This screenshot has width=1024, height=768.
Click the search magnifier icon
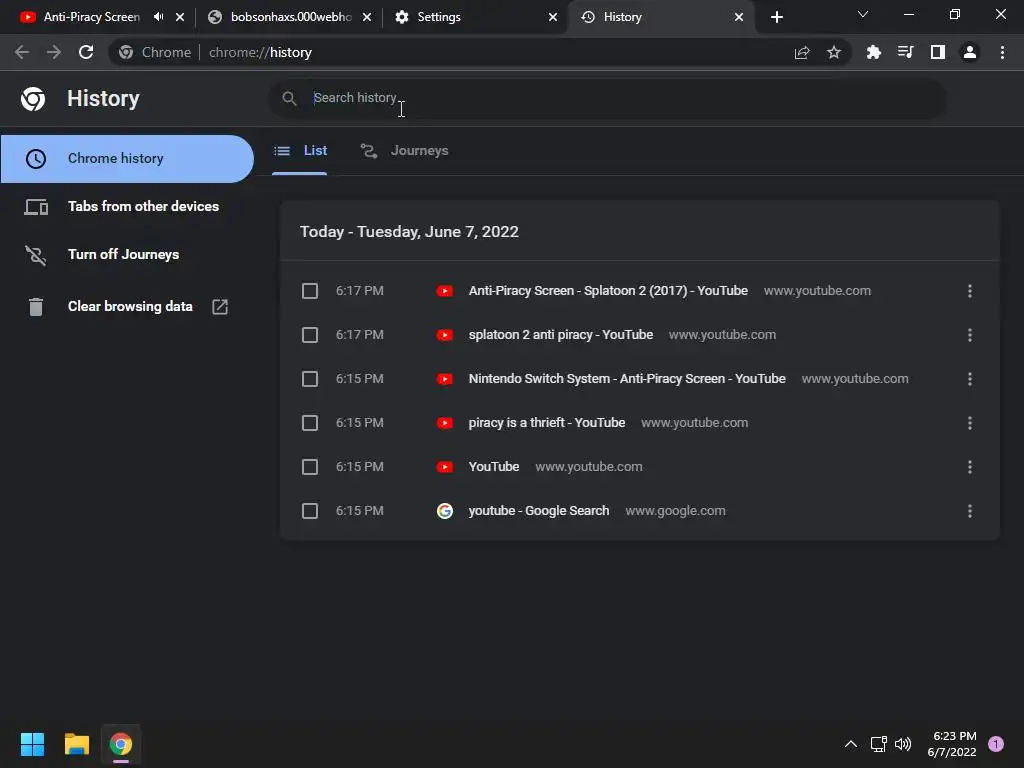[289, 98]
